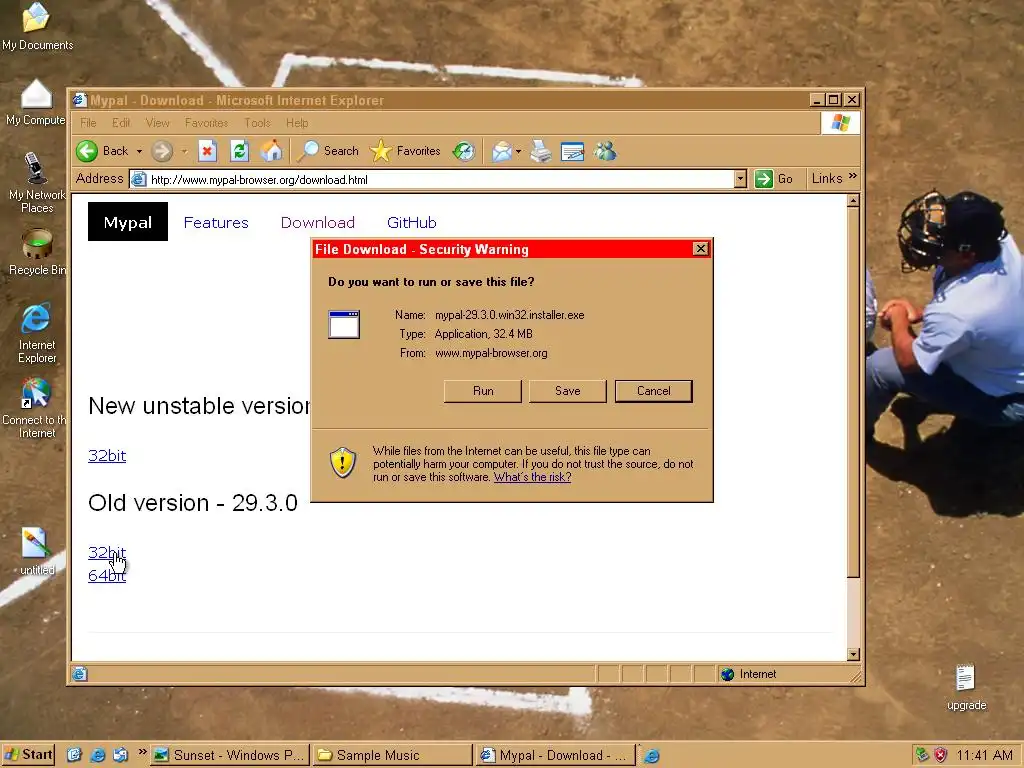Expand the Links bar chevron

[x=853, y=176]
